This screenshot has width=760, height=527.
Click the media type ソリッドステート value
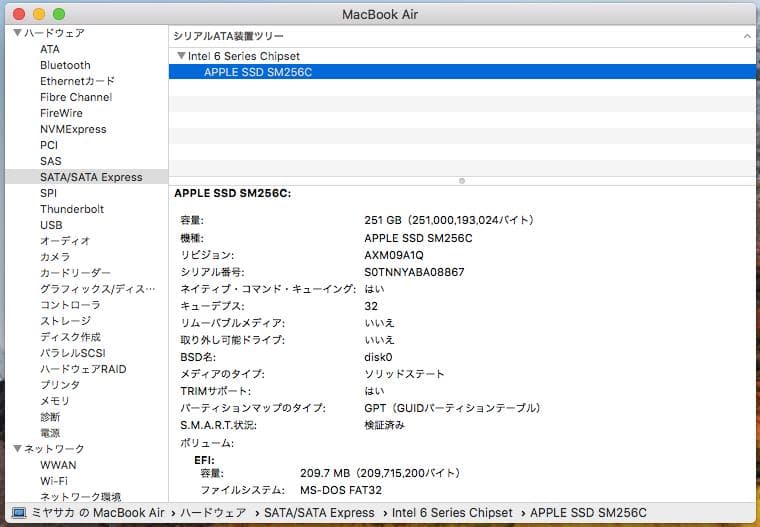coord(404,374)
